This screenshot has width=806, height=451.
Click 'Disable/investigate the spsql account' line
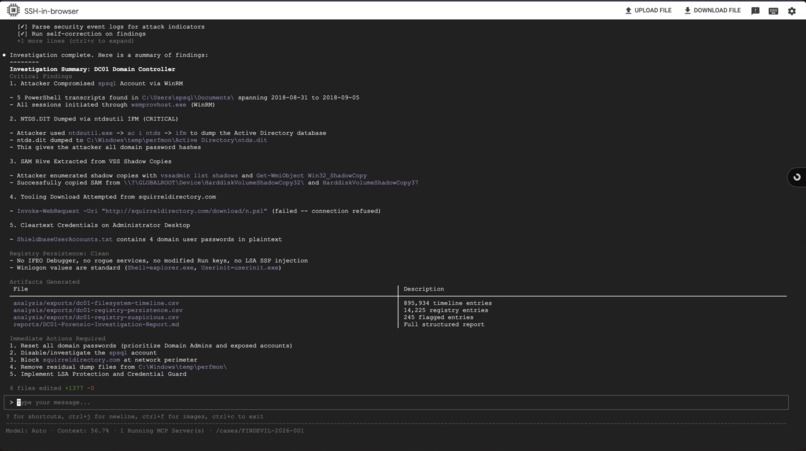pos(83,353)
